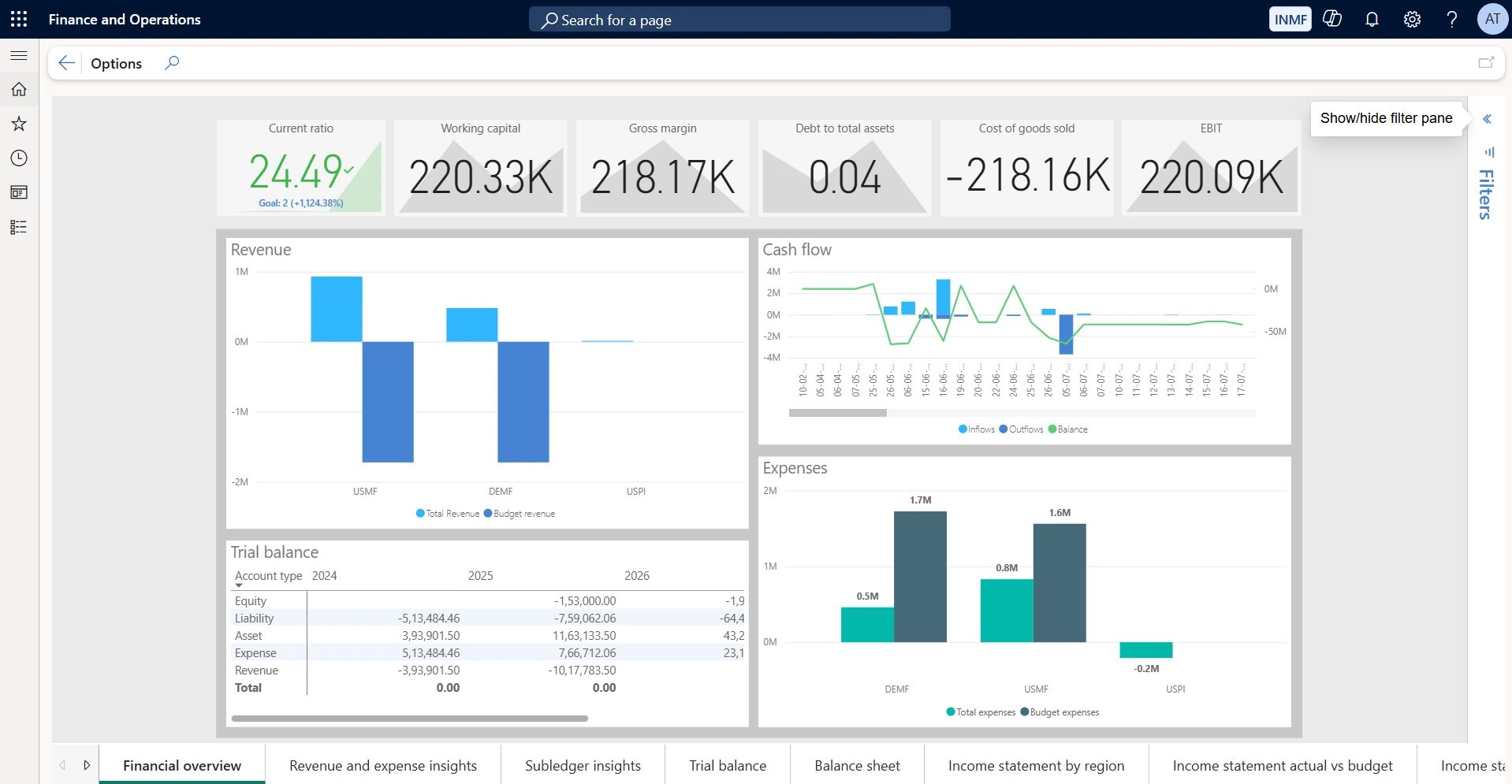
Task: Expand the navigation pane hamburger menu
Action: coord(19,56)
